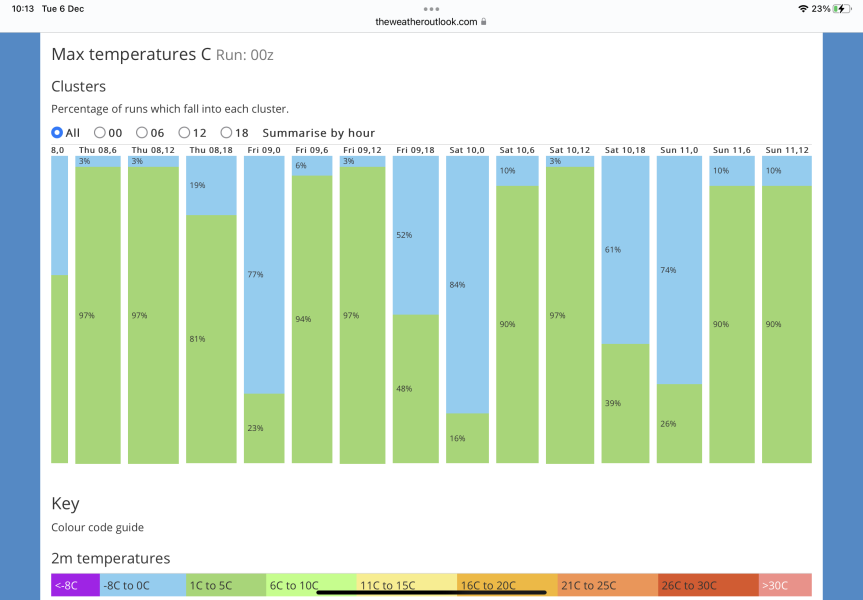Select the 06 hour radio button
This screenshot has height=600, width=863.
[142, 132]
